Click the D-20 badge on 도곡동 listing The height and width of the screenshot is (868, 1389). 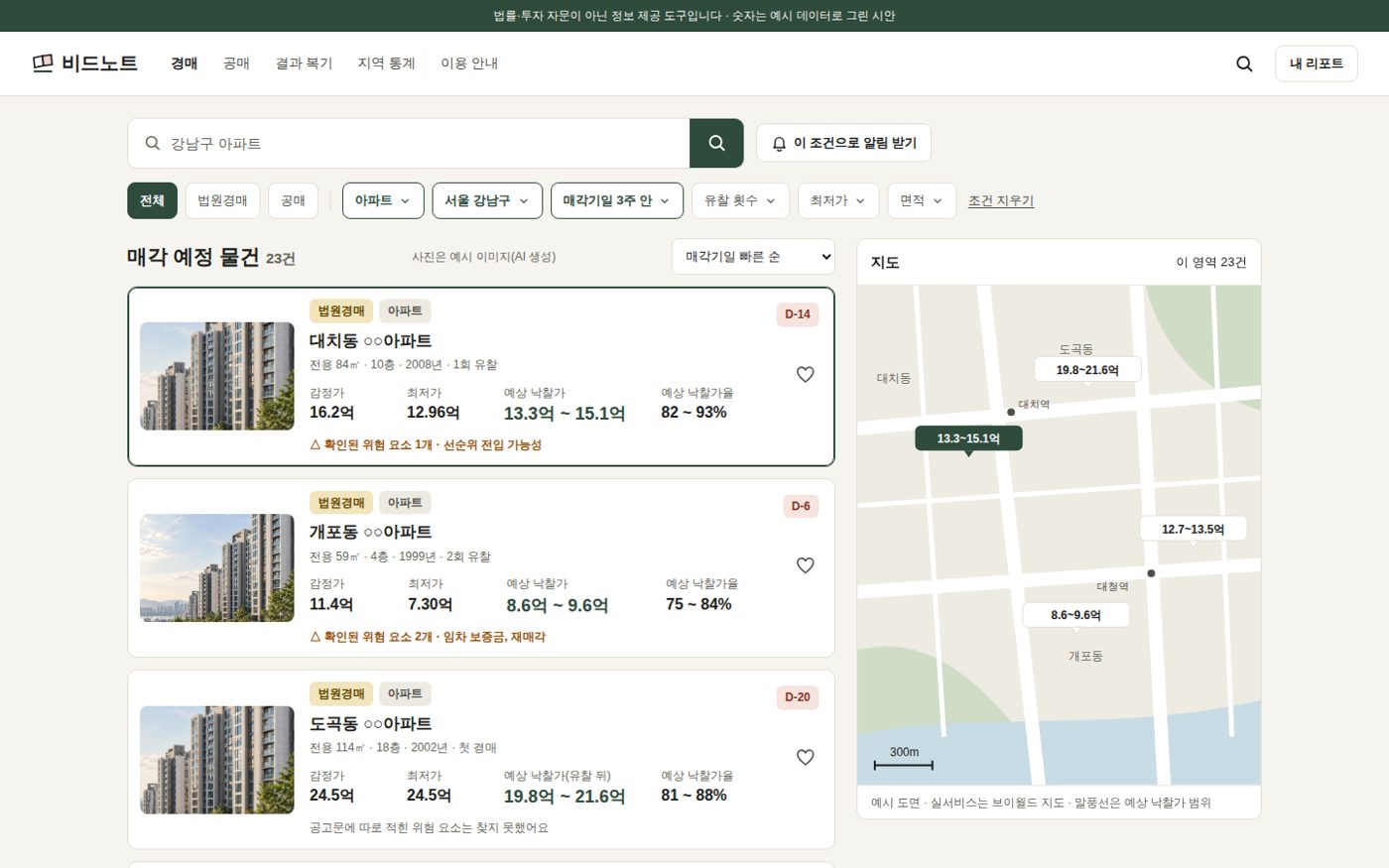[x=798, y=697]
